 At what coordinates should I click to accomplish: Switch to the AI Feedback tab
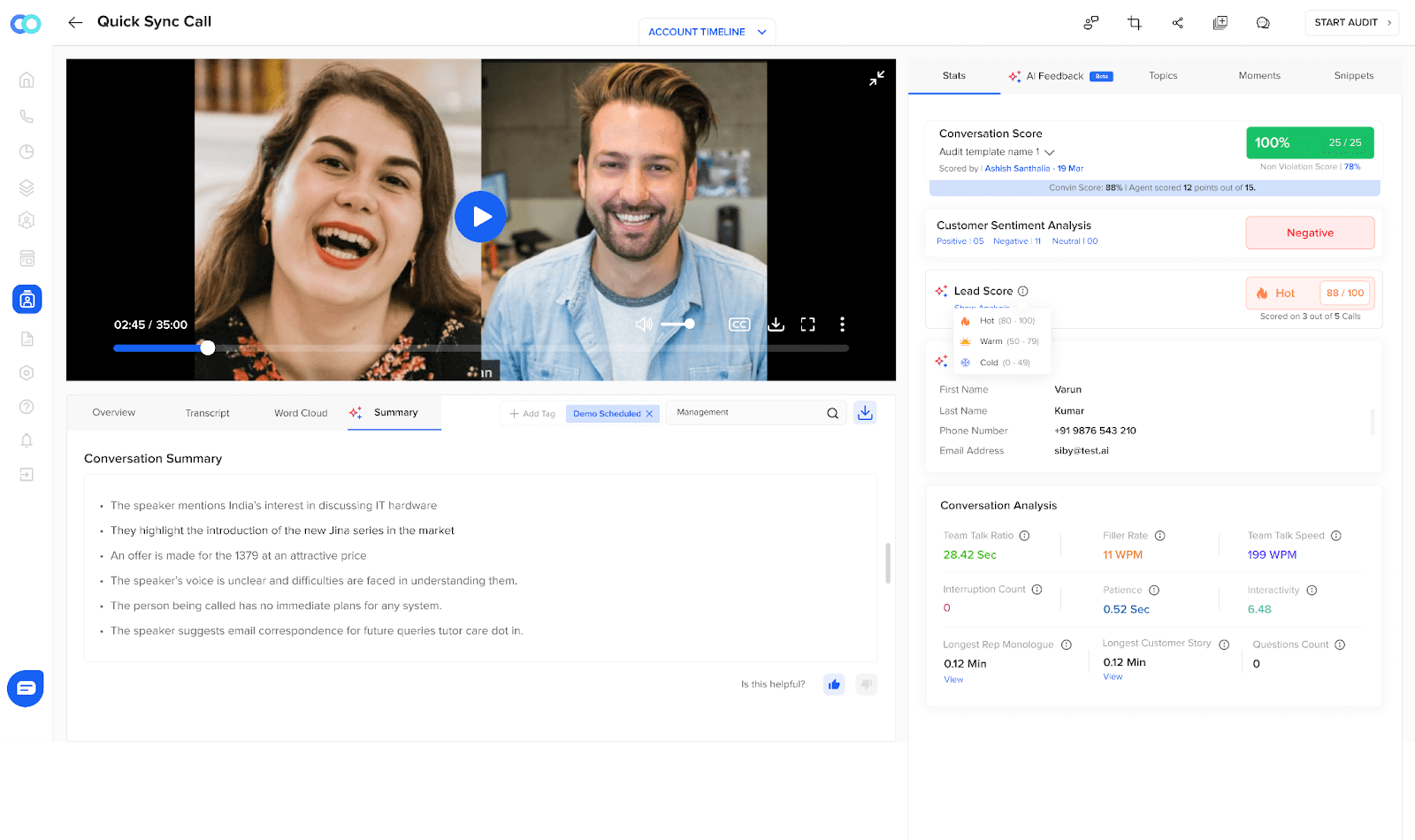click(1060, 76)
